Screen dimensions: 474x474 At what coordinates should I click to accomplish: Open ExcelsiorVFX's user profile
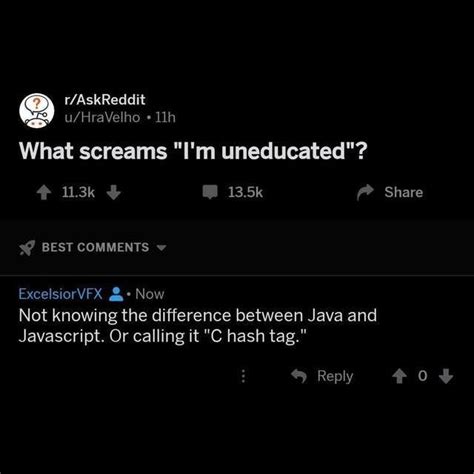pyautogui.click(x=60, y=294)
